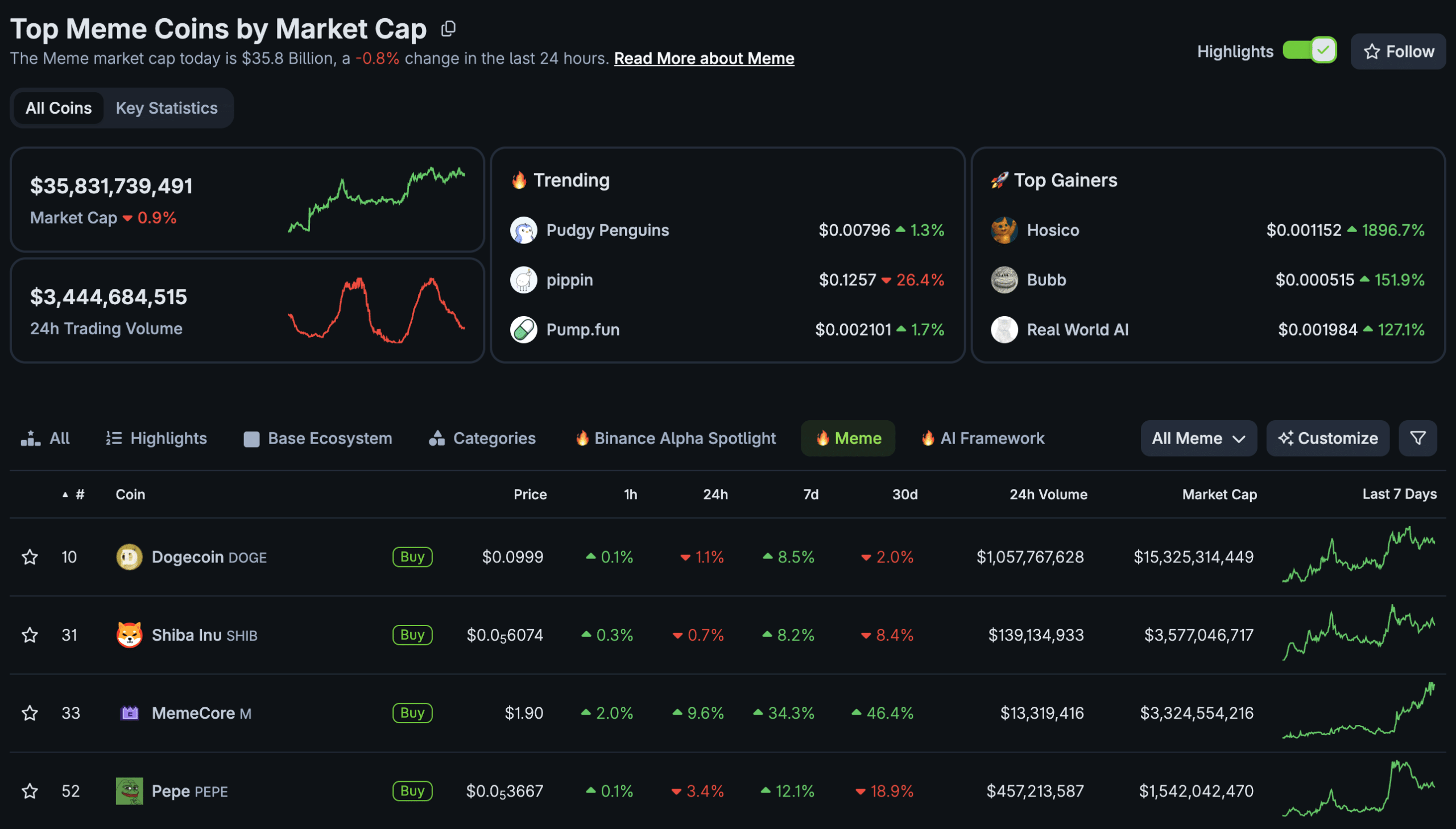Click the MemeCore coin logo
1456x829 pixels.
click(x=129, y=712)
